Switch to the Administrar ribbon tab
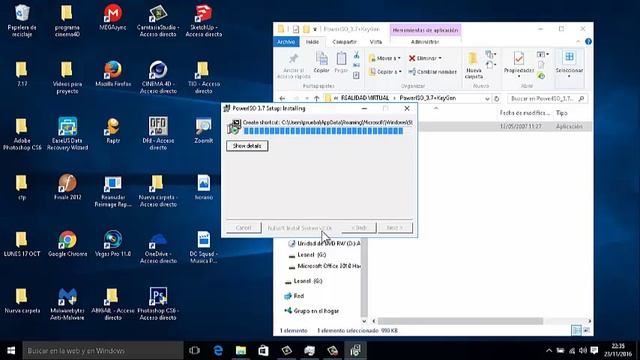The height and width of the screenshot is (360, 640). (x=425, y=42)
